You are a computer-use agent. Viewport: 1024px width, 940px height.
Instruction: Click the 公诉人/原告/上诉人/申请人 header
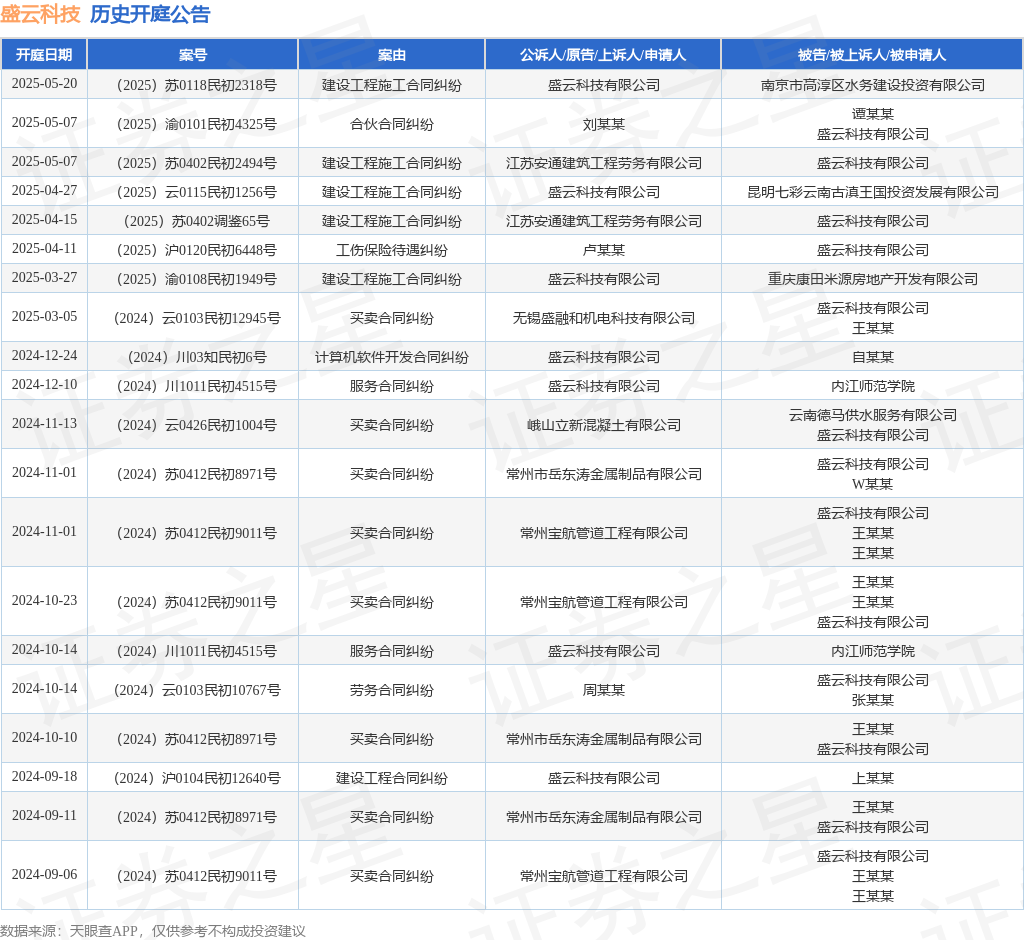point(603,55)
